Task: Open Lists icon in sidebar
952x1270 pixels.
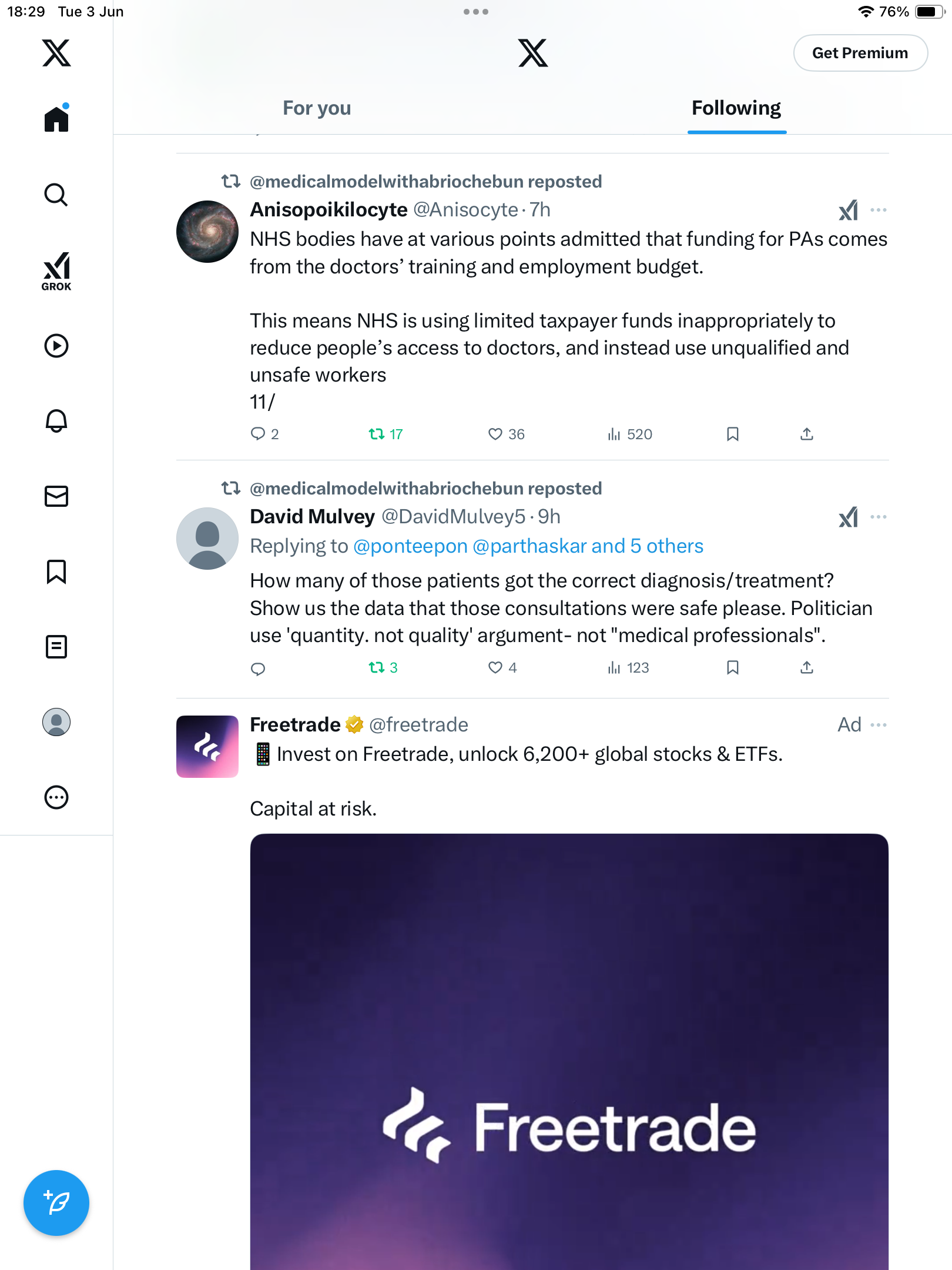Action: [x=56, y=647]
